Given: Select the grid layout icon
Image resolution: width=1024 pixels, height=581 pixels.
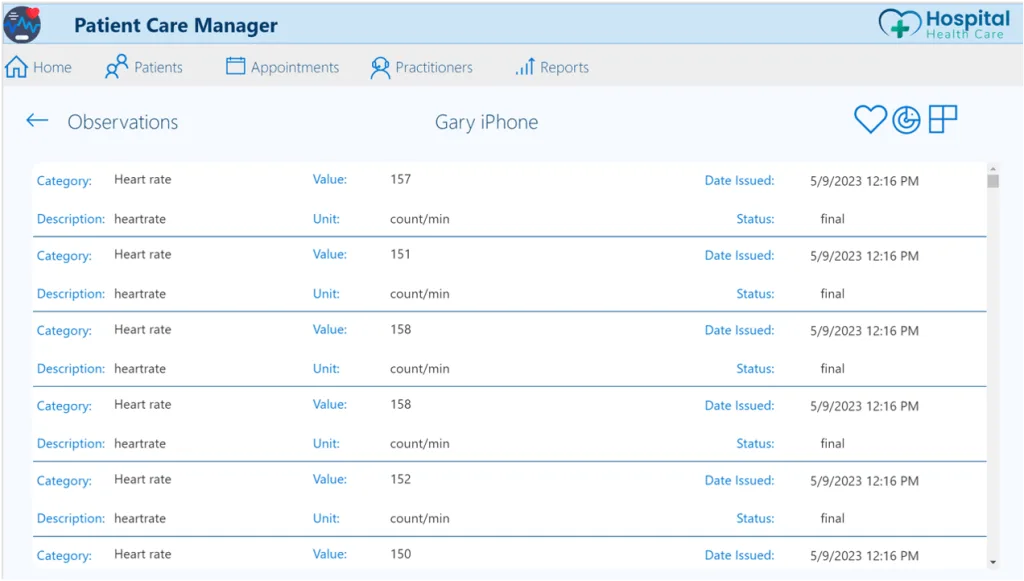Looking at the screenshot, I should (942, 119).
